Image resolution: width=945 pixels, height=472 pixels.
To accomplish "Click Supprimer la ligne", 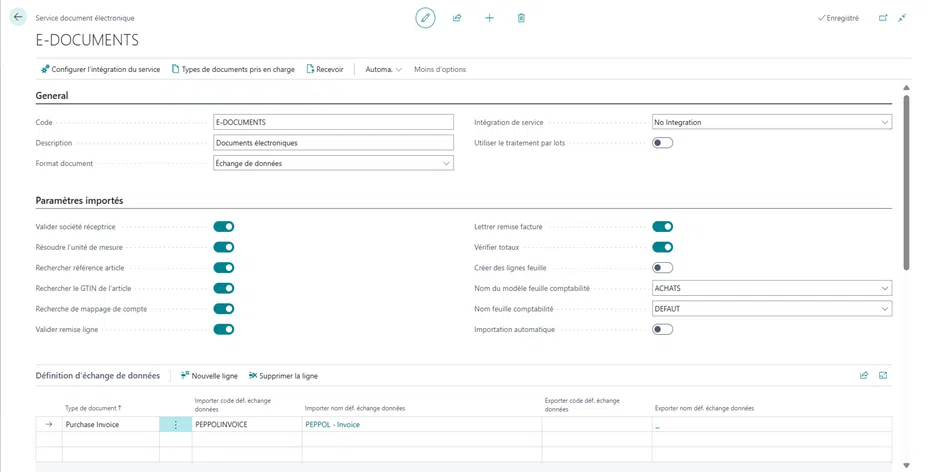I will [x=283, y=376].
